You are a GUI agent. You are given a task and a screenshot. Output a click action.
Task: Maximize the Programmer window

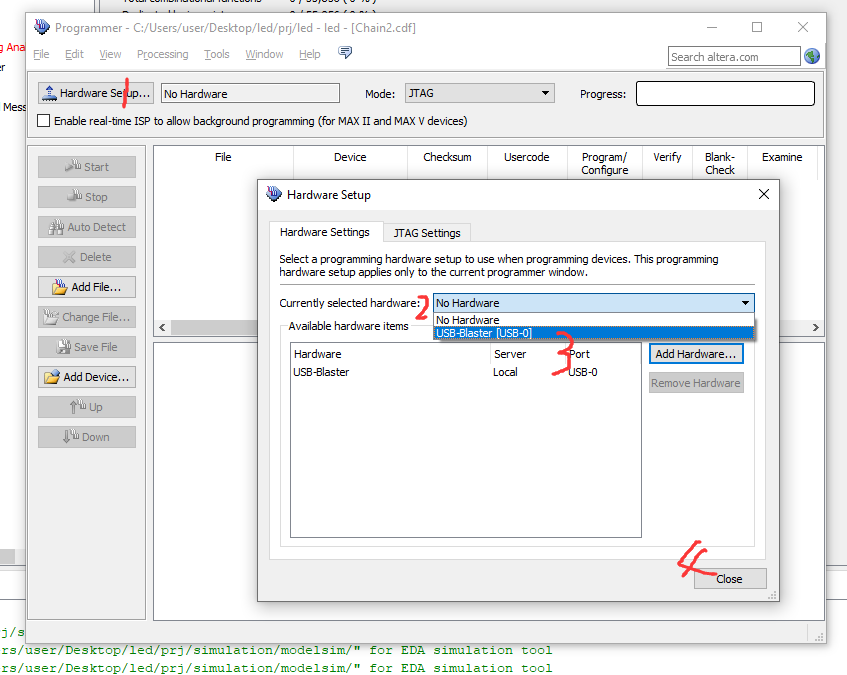(757, 27)
